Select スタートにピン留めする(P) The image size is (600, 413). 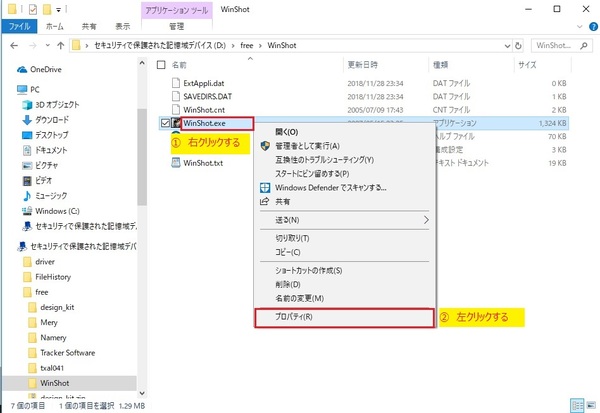pos(344,174)
